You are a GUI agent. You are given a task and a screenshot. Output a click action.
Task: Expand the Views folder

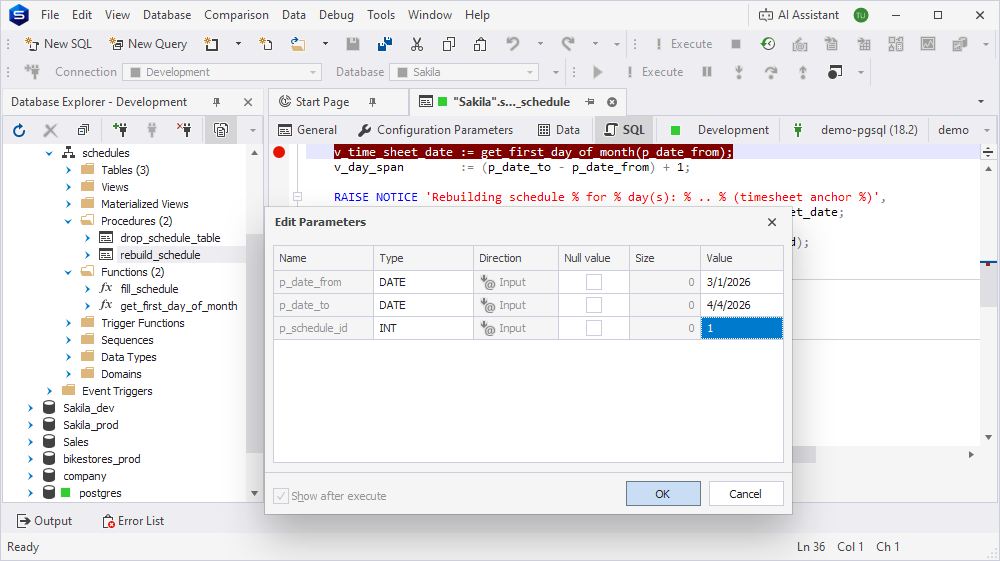68,187
